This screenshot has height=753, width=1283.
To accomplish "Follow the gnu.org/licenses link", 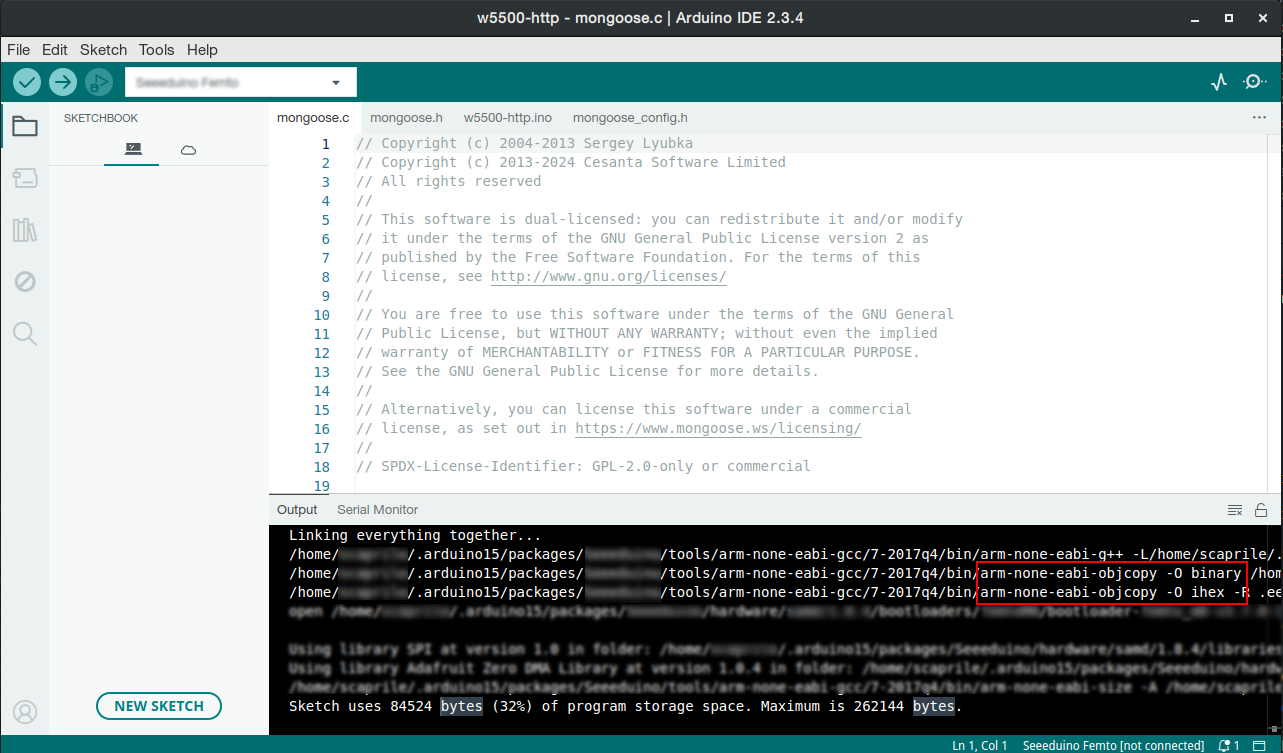I will click(x=608, y=276).
